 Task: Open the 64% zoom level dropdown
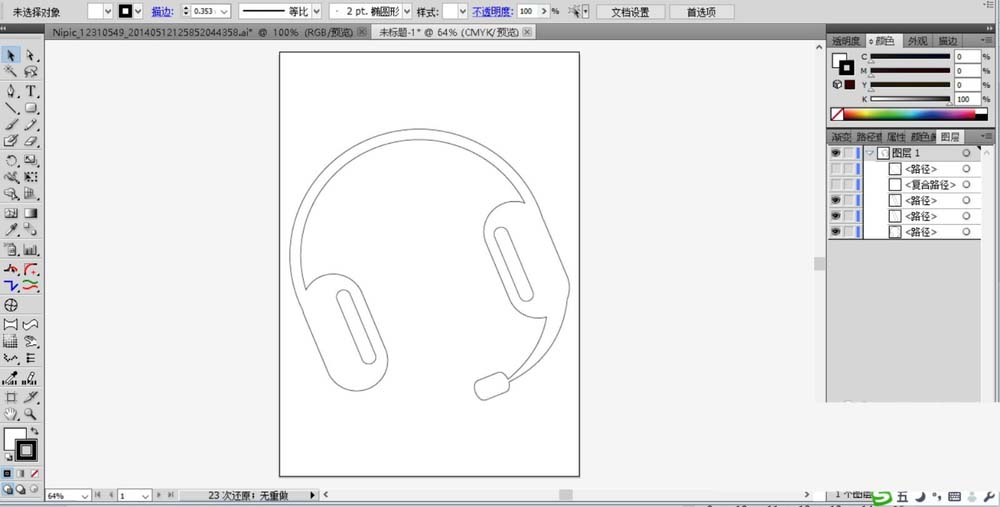pyautogui.click(x=85, y=496)
